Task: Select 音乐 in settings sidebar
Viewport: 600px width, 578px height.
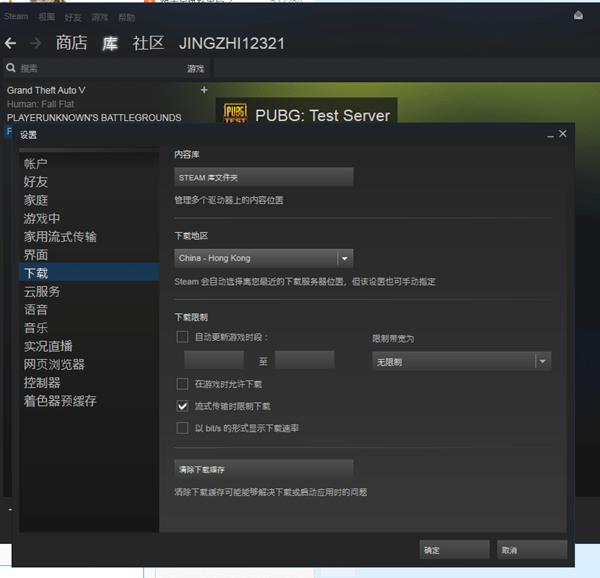Action: tap(89, 327)
